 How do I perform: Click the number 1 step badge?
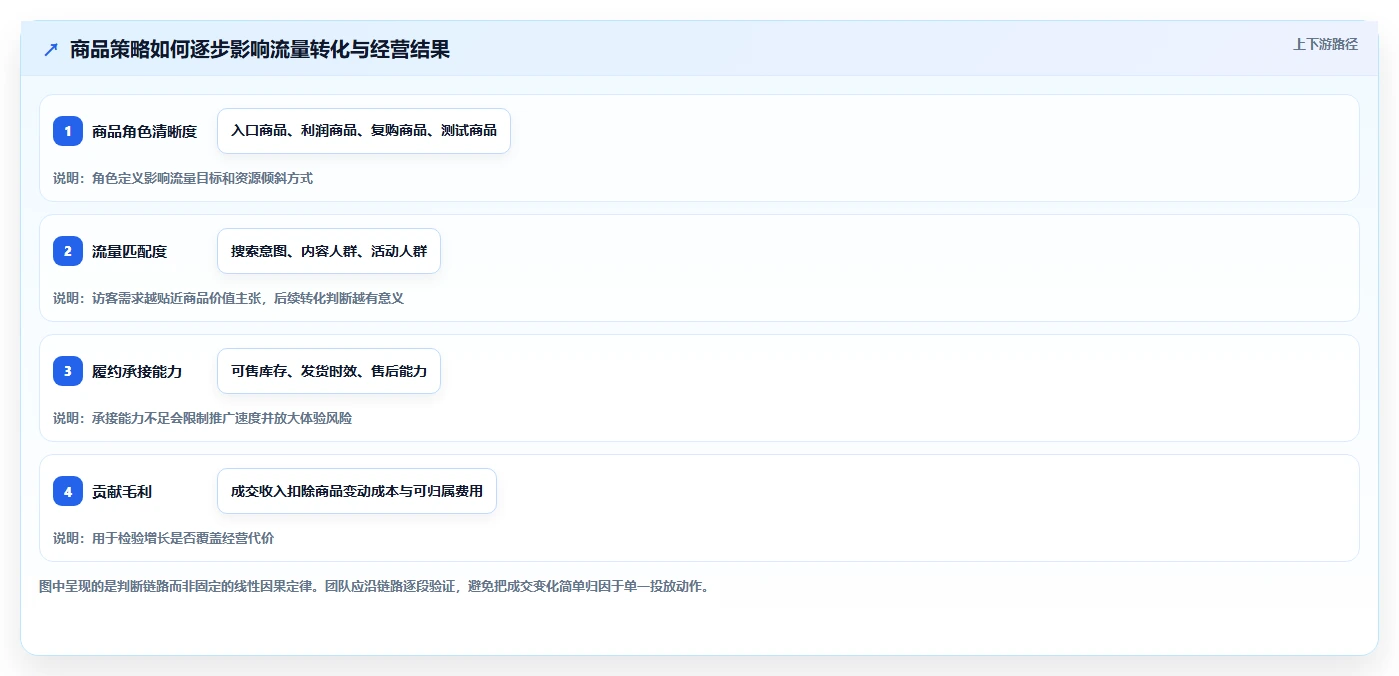68,131
